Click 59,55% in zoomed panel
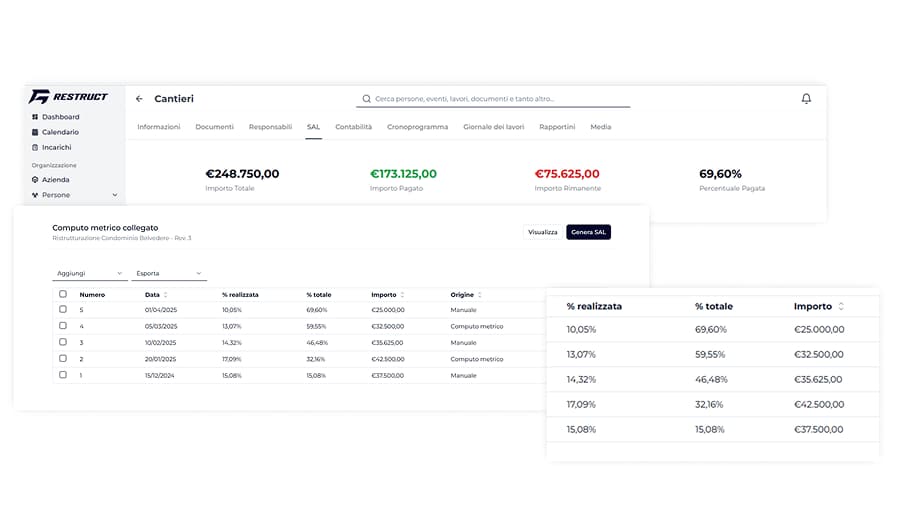Image resolution: width=900 pixels, height=506 pixels. tap(710, 355)
